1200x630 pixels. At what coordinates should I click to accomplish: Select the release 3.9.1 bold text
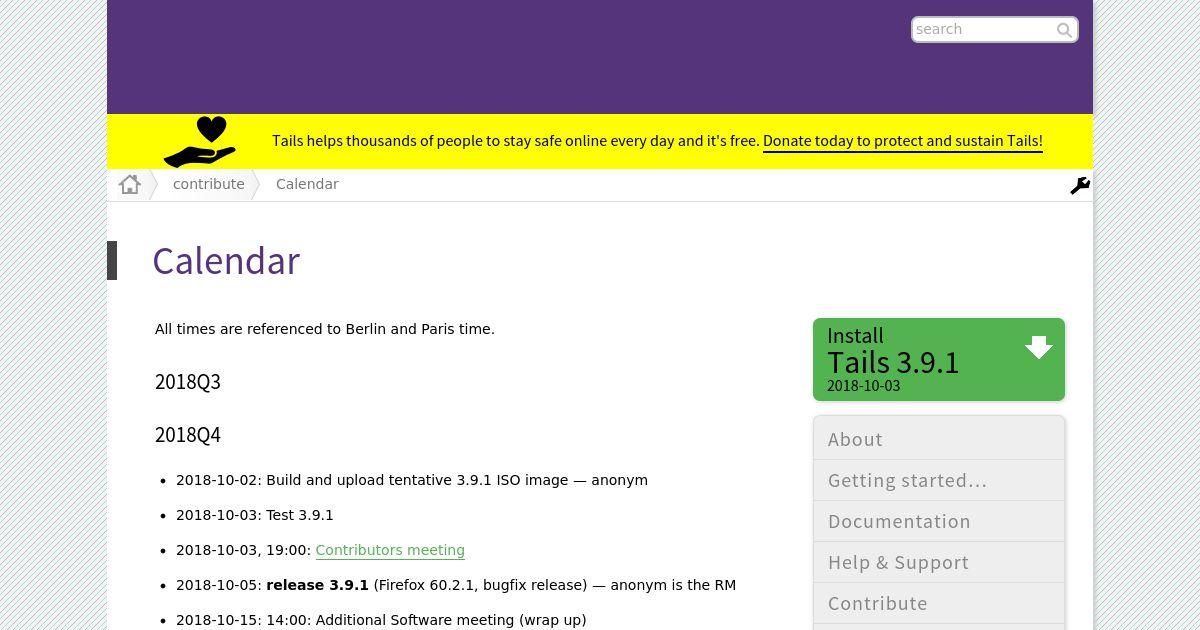point(317,585)
